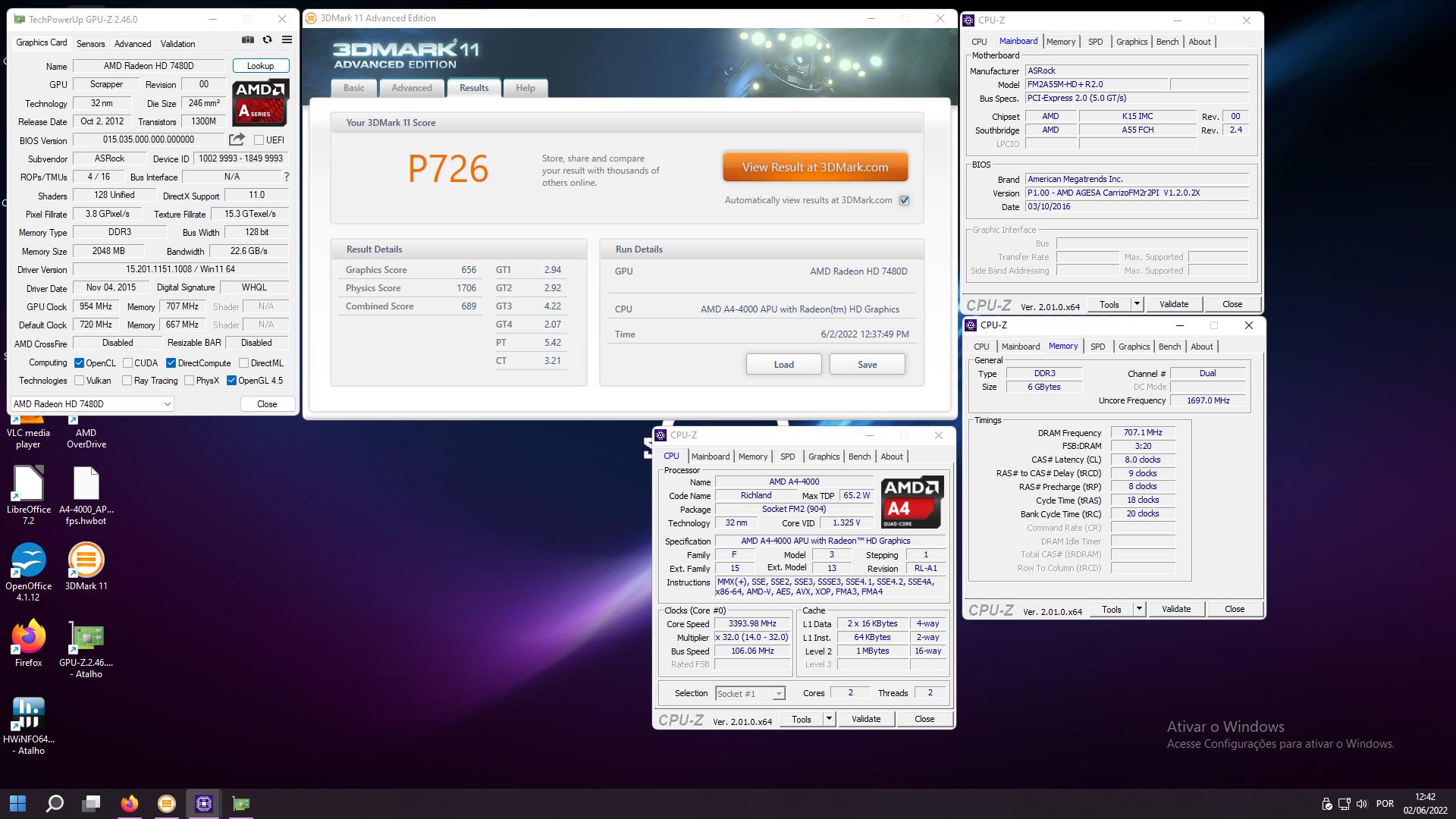Screen dimensions: 1456x819
Task: Click Core Speed value 3393.98 MHz
Action: coord(752,624)
